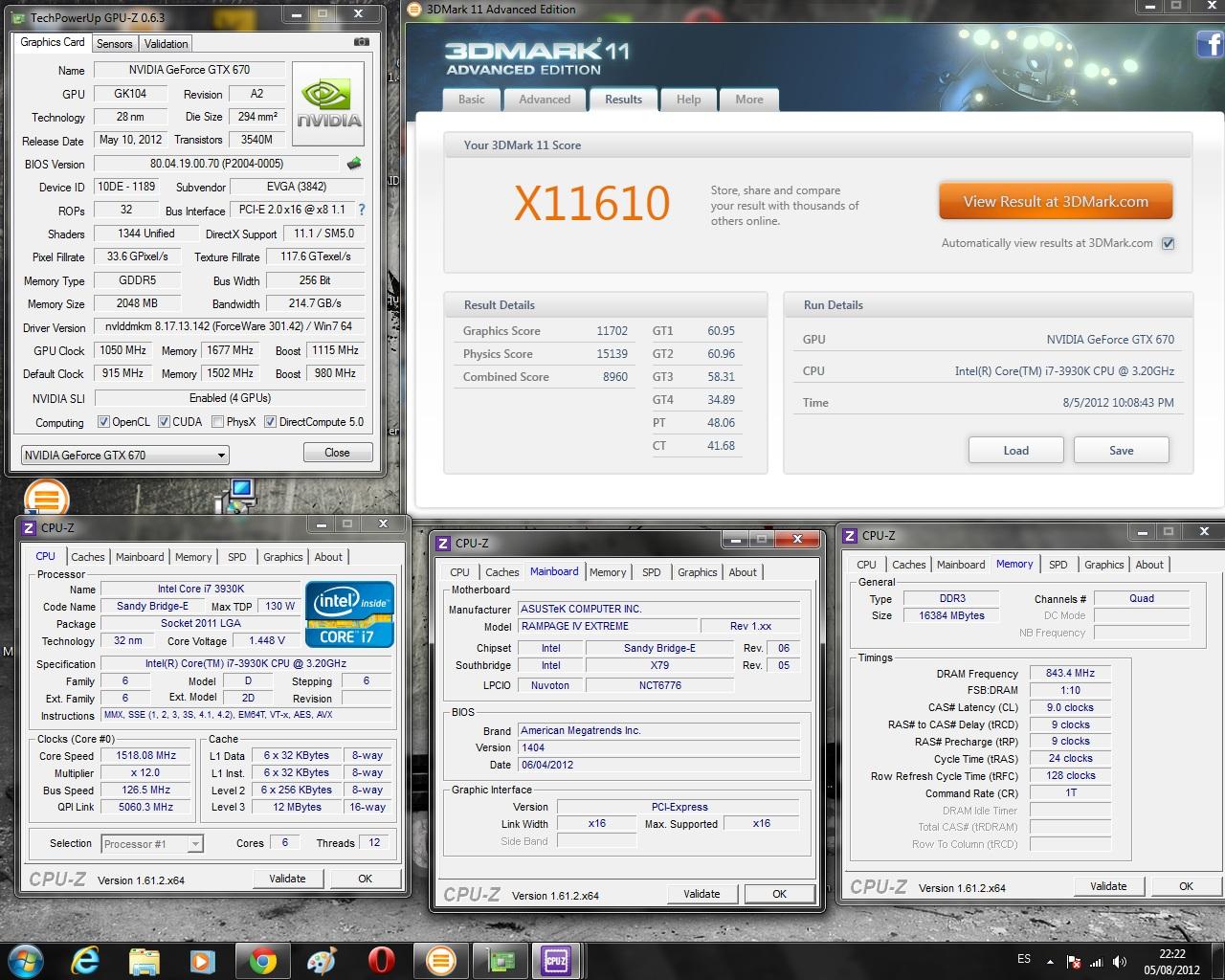This screenshot has height=980, width=1225.
Task: Switch to 3DMark 11 orange taskbar icon
Action: [440, 961]
